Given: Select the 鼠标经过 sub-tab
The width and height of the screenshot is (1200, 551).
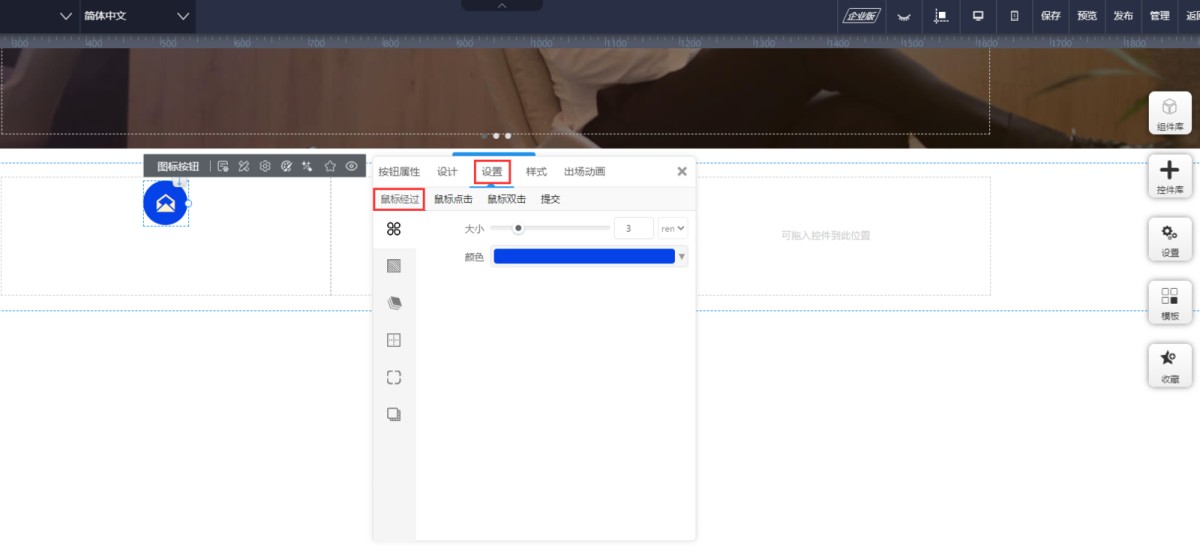Looking at the screenshot, I should point(399,199).
